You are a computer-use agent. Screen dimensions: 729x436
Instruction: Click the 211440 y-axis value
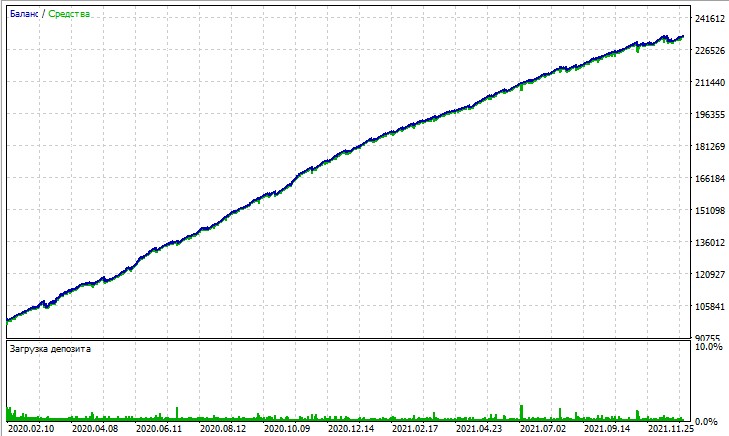710,83
